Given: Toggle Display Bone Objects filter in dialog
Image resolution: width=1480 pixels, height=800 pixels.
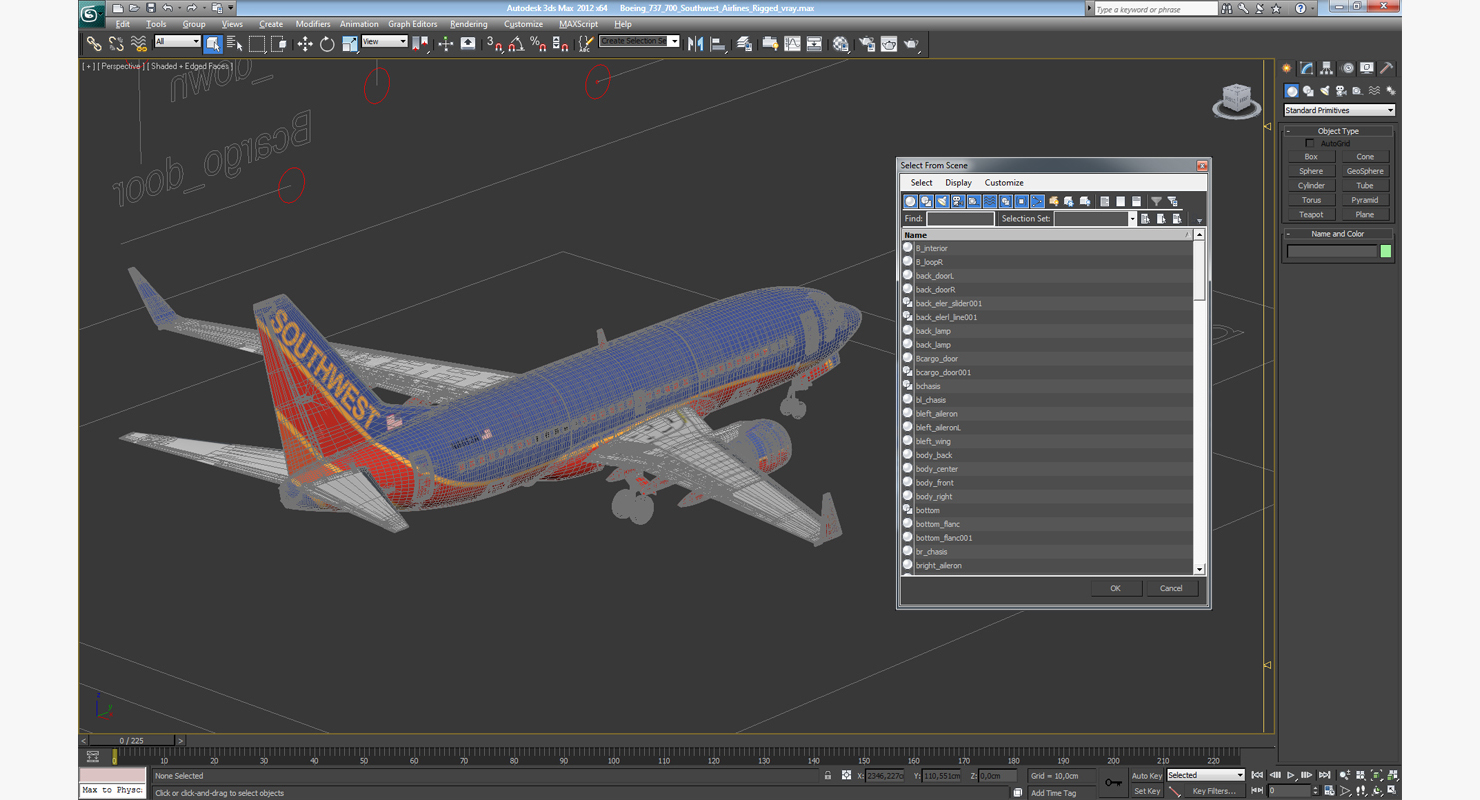Looking at the screenshot, I should [1038, 201].
